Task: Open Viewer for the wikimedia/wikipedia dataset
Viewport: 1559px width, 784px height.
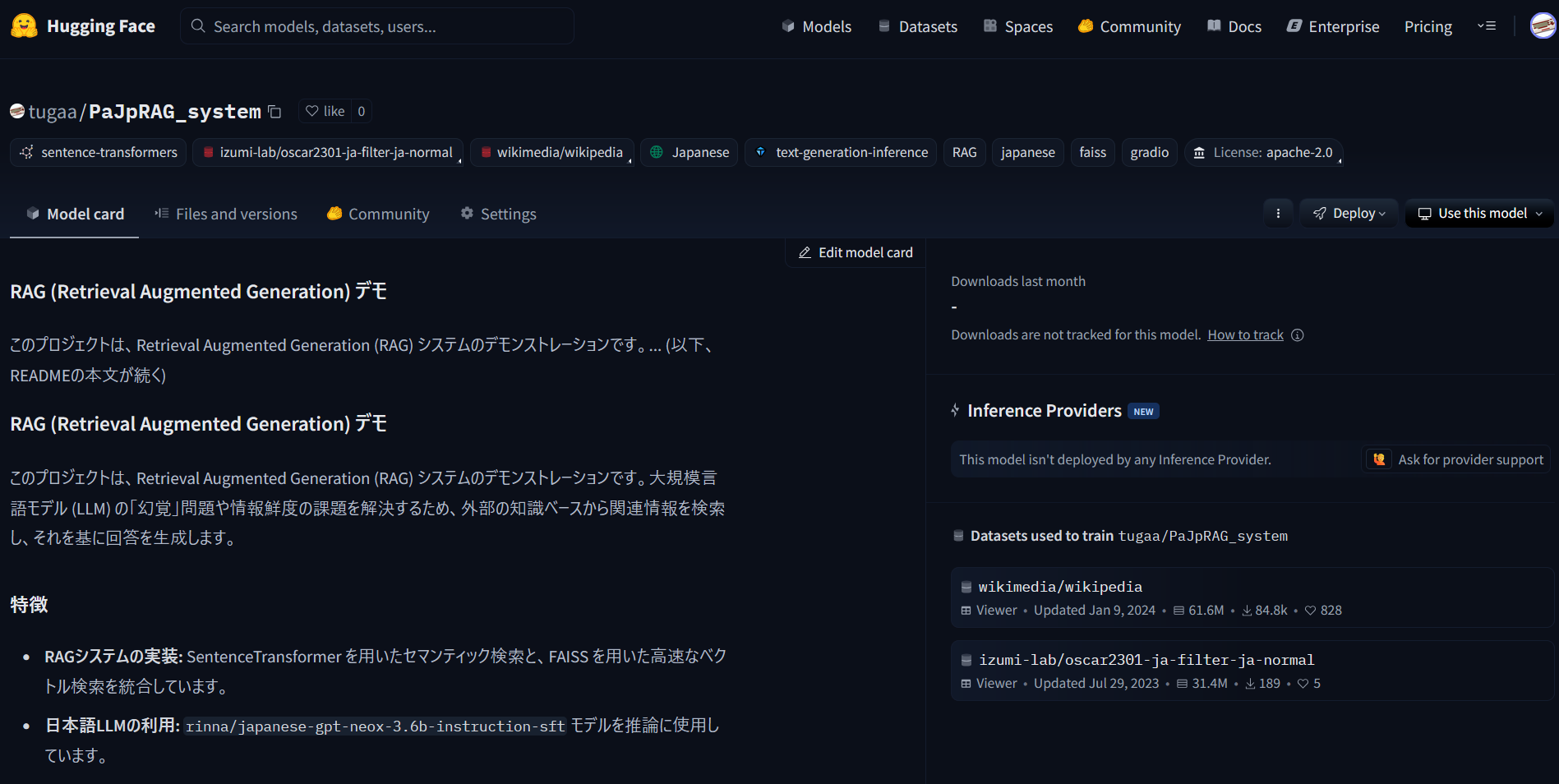Action: [x=989, y=611]
